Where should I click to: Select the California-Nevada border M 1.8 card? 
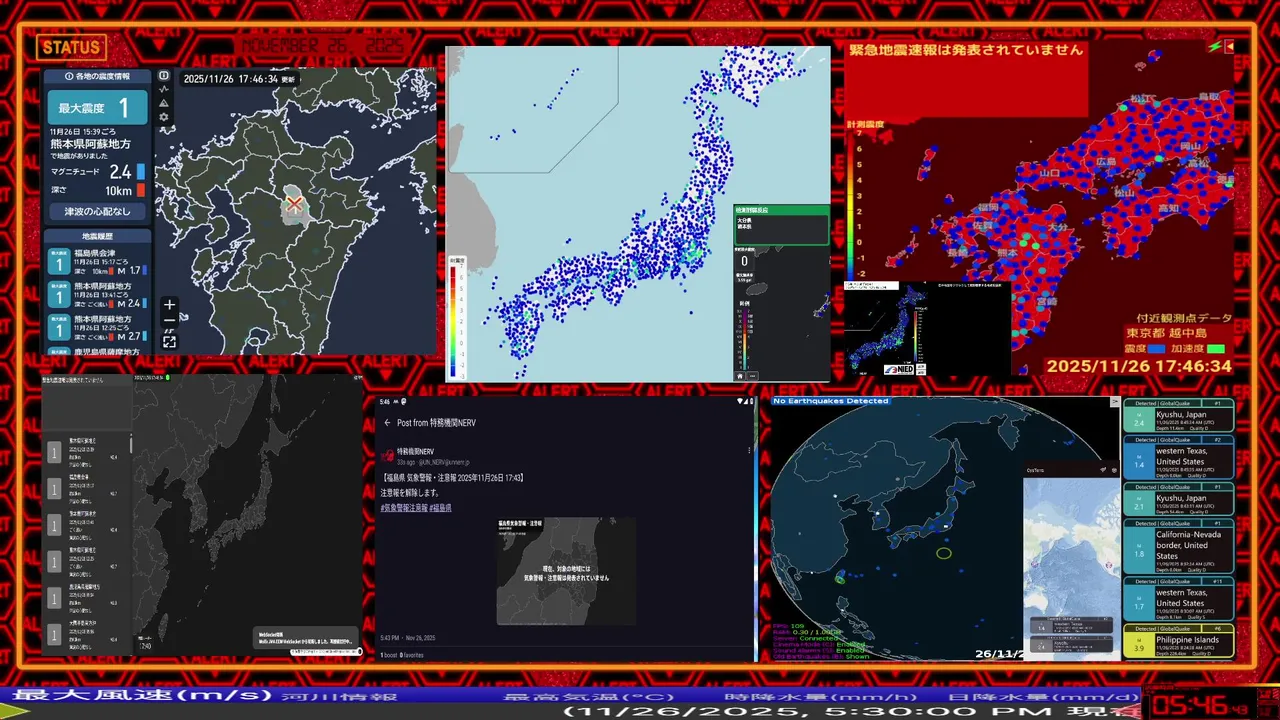pyautogui.click(x=1178, y=546)
